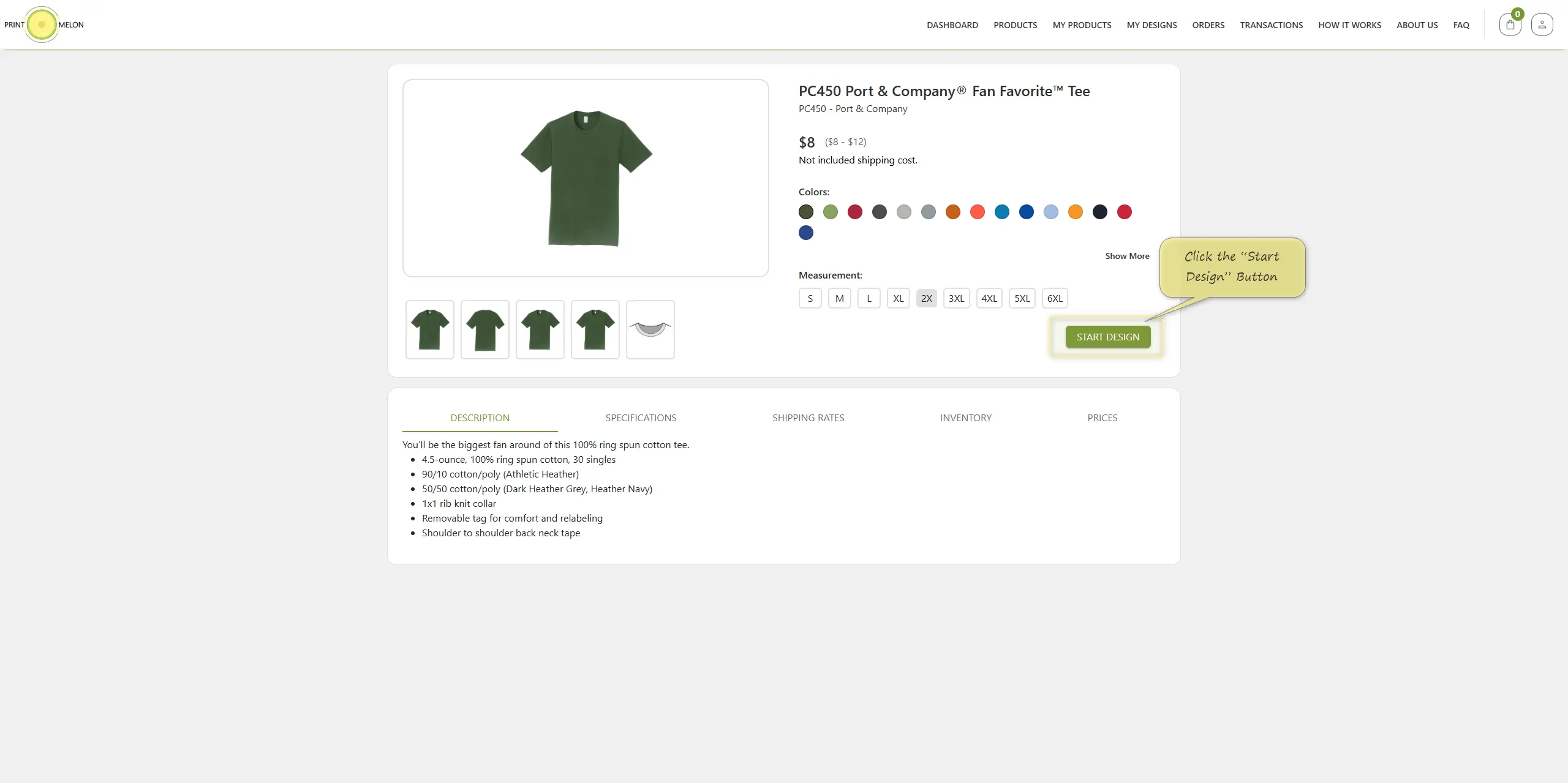
Task: Select the crimson color swatch next to light green
Action: (x=854, y=212)
